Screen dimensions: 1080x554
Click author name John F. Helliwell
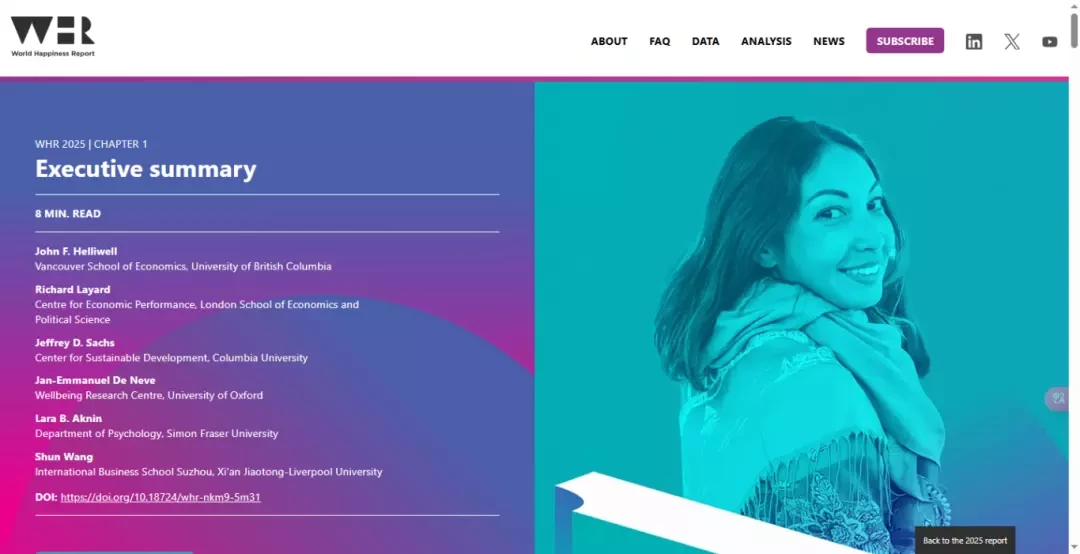pyautogui.click(x=76, y=252)
